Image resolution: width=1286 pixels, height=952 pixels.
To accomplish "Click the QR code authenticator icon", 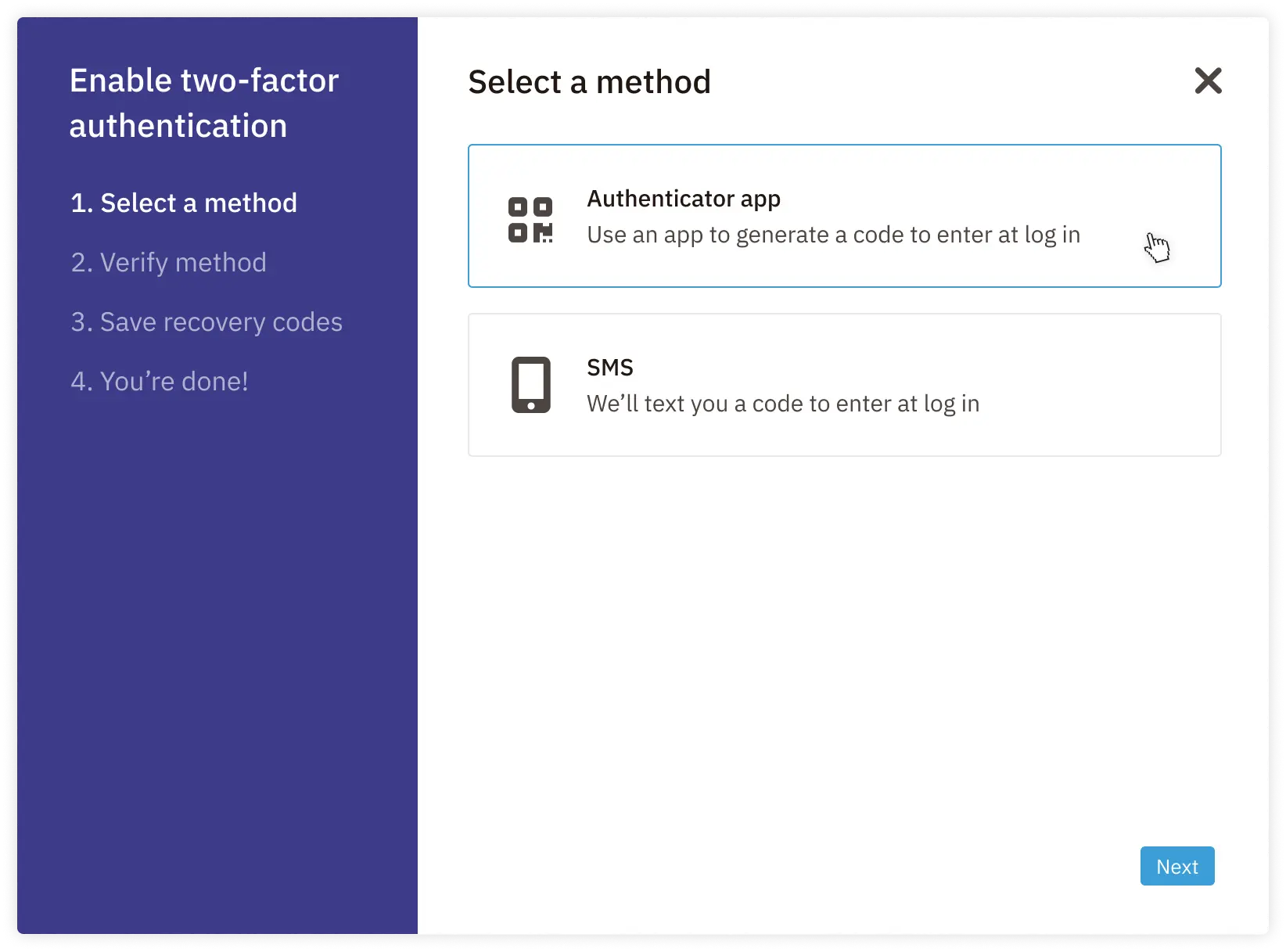I will click(x=530, y=220).
